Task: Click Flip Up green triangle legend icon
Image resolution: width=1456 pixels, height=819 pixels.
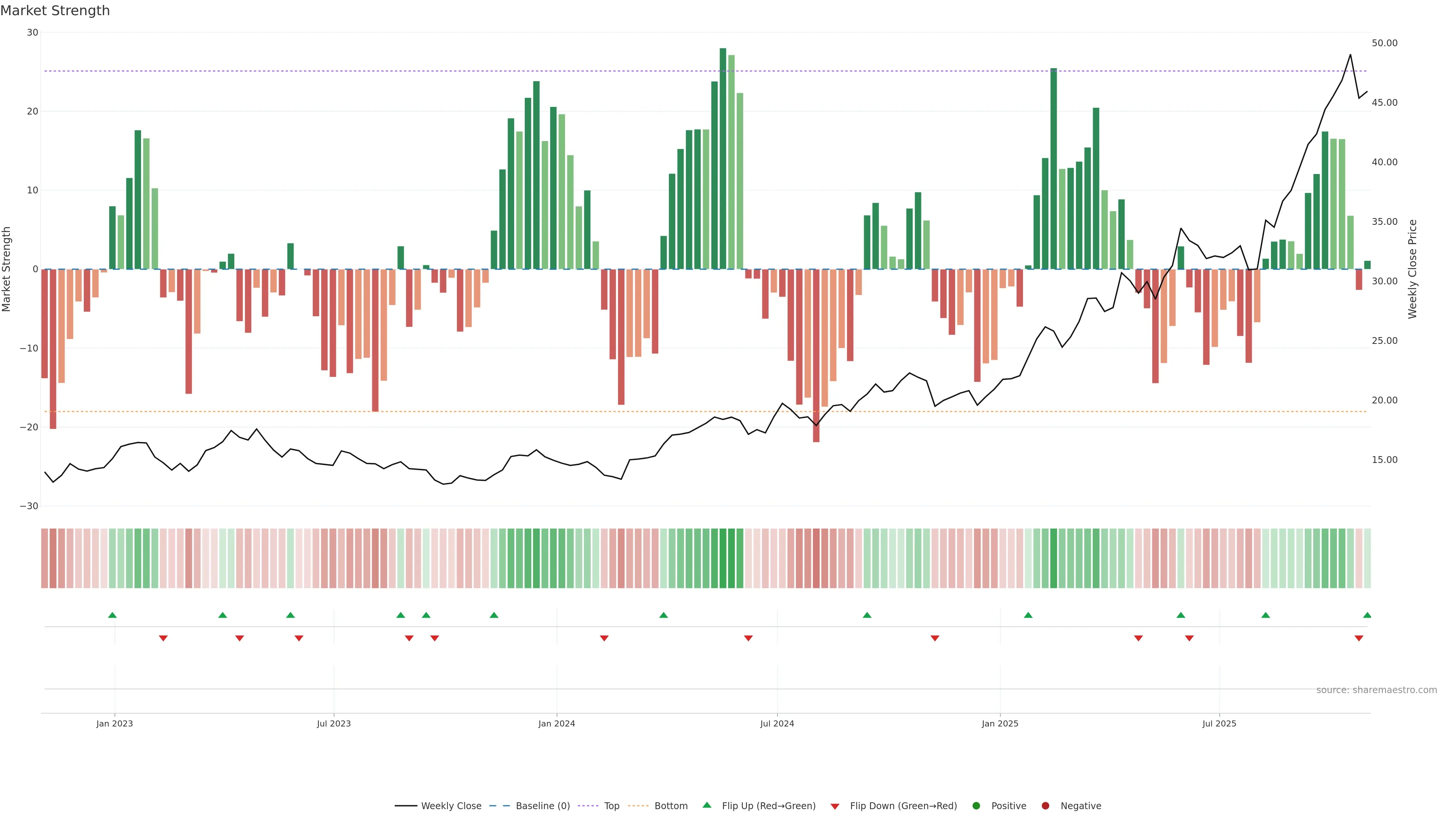Action: pos(706,805)
